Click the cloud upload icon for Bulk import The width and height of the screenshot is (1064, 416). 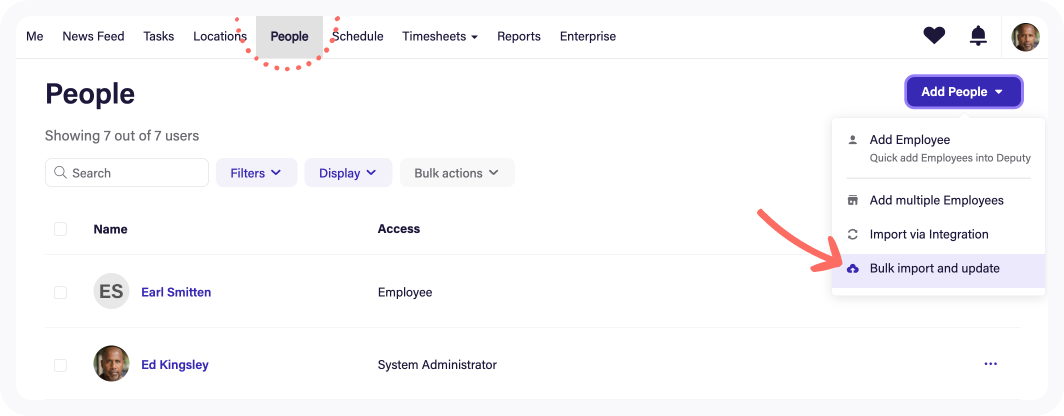point(853,269)
